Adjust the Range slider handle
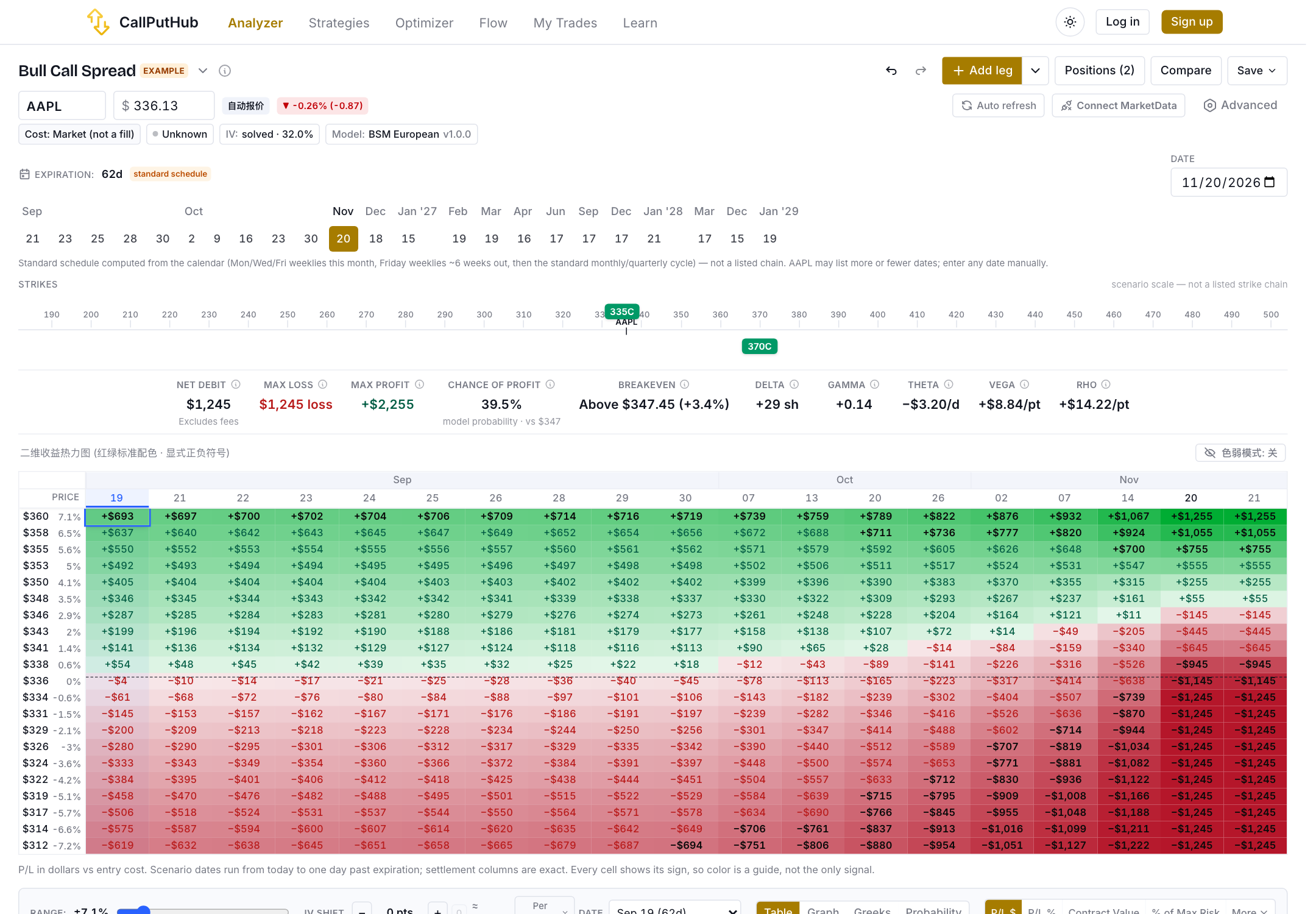Image resolution: width=1316 pixels, height=914 pixels. [x=143, y=910]
